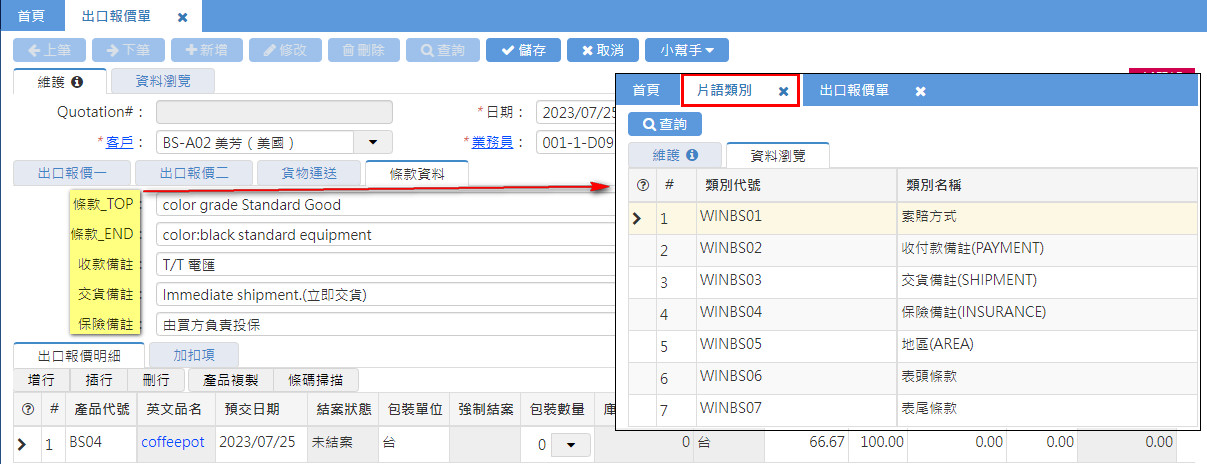The height and width of the screenshot is (464, 1207).
Task: Switch to the 加扣項 tab
Action: click(x=193, y=354)
